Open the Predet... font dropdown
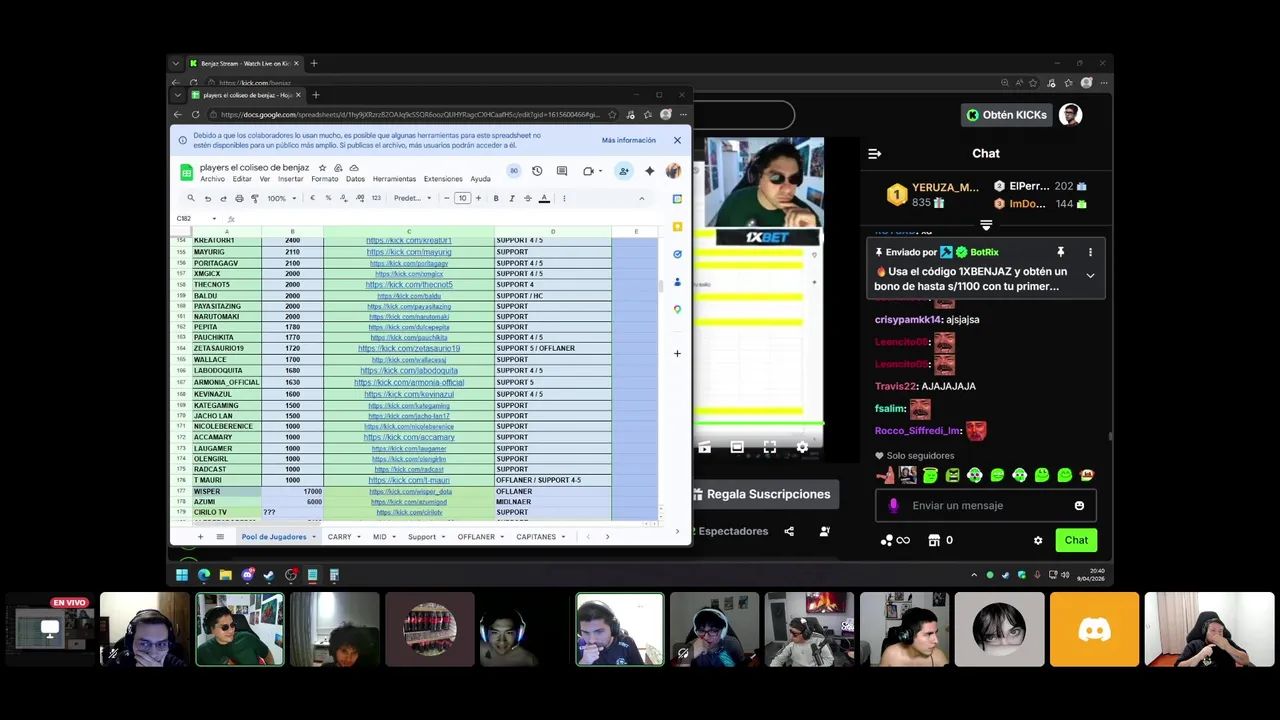The height and width of the screenshot is (720, 1280). click(413, 198)
